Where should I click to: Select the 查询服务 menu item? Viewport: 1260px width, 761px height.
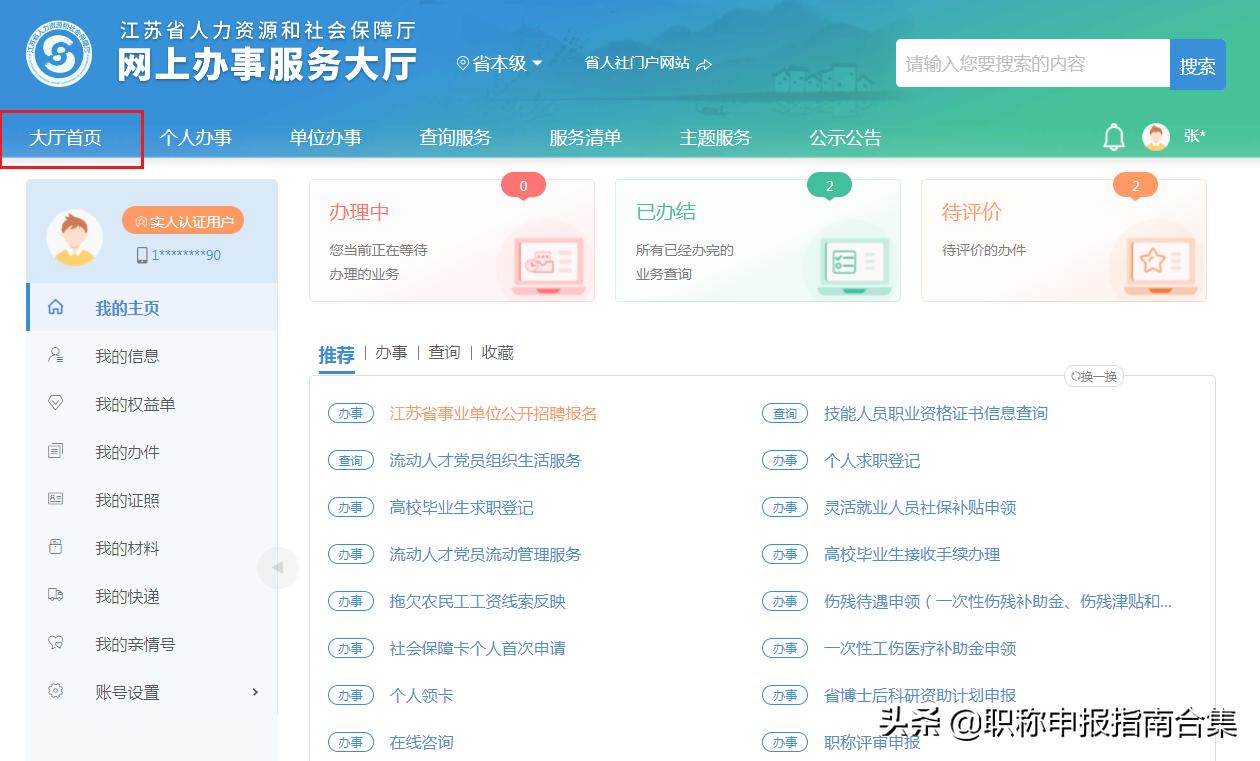[455, 138]
